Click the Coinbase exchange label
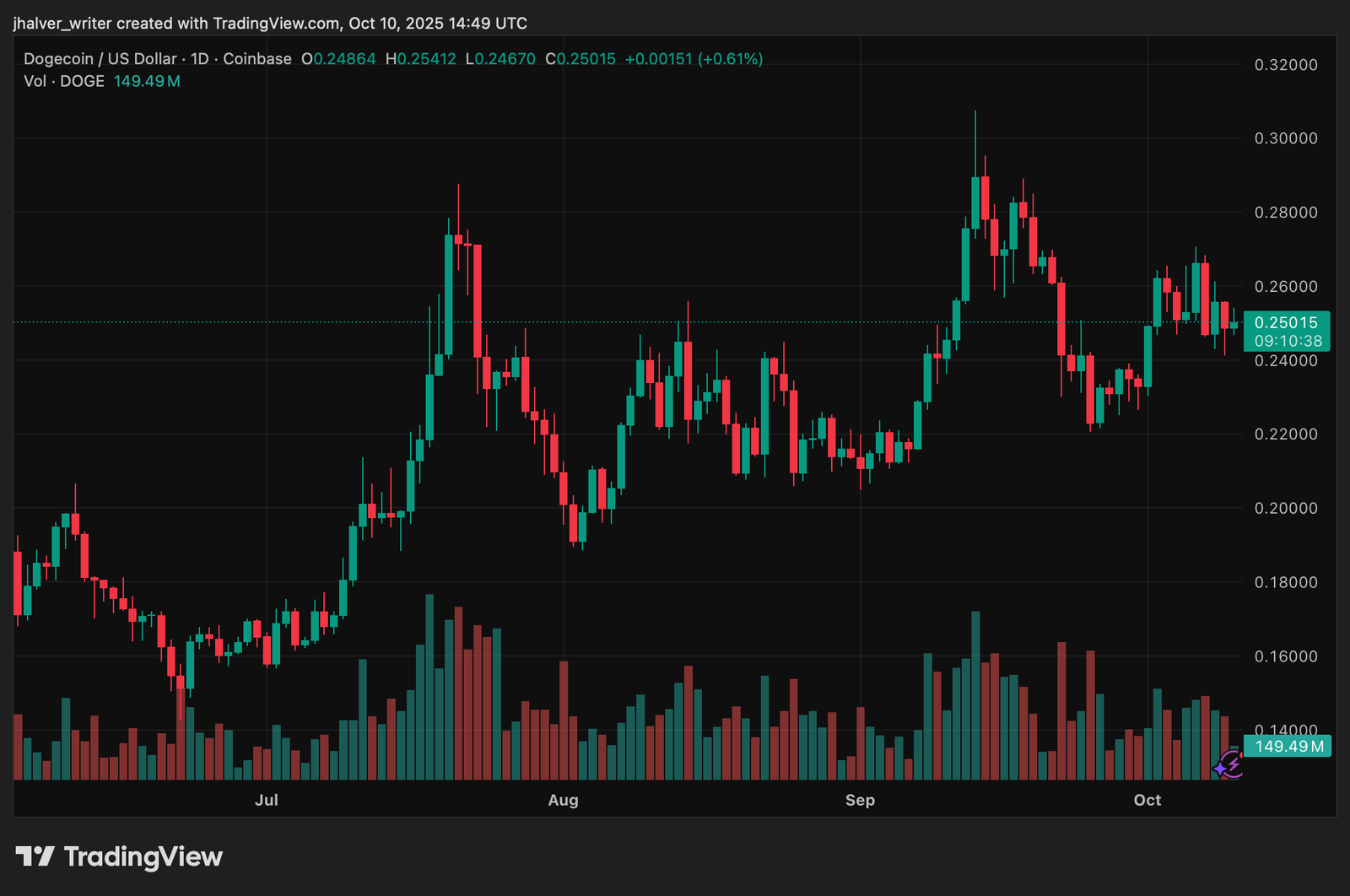1350x896 pixels. point(256,59)
